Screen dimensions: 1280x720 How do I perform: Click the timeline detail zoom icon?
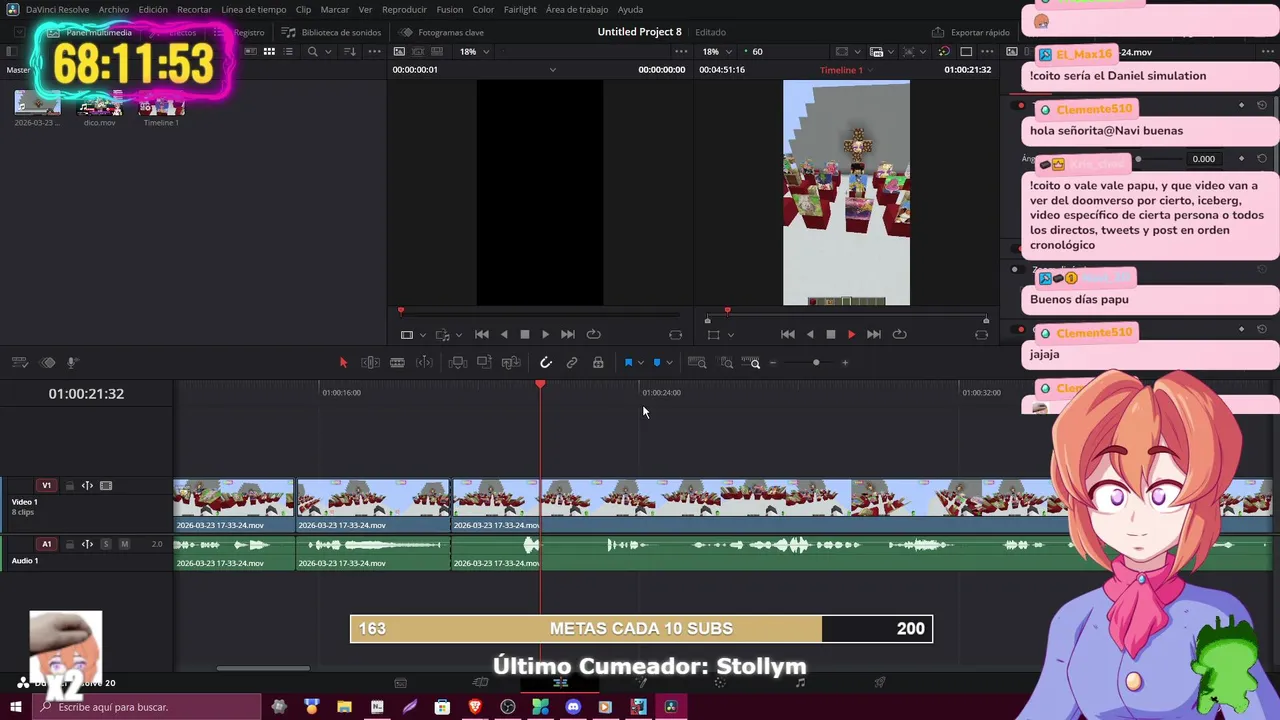(727, 363)
